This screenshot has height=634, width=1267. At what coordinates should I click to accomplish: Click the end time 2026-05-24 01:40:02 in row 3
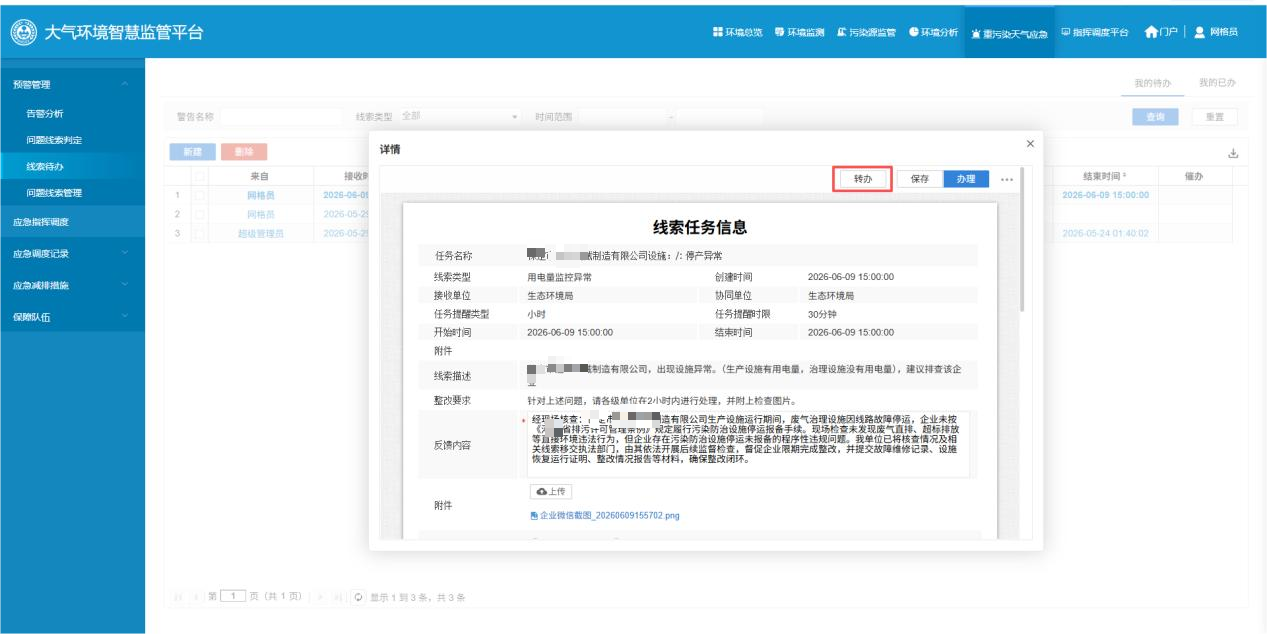1105,233
